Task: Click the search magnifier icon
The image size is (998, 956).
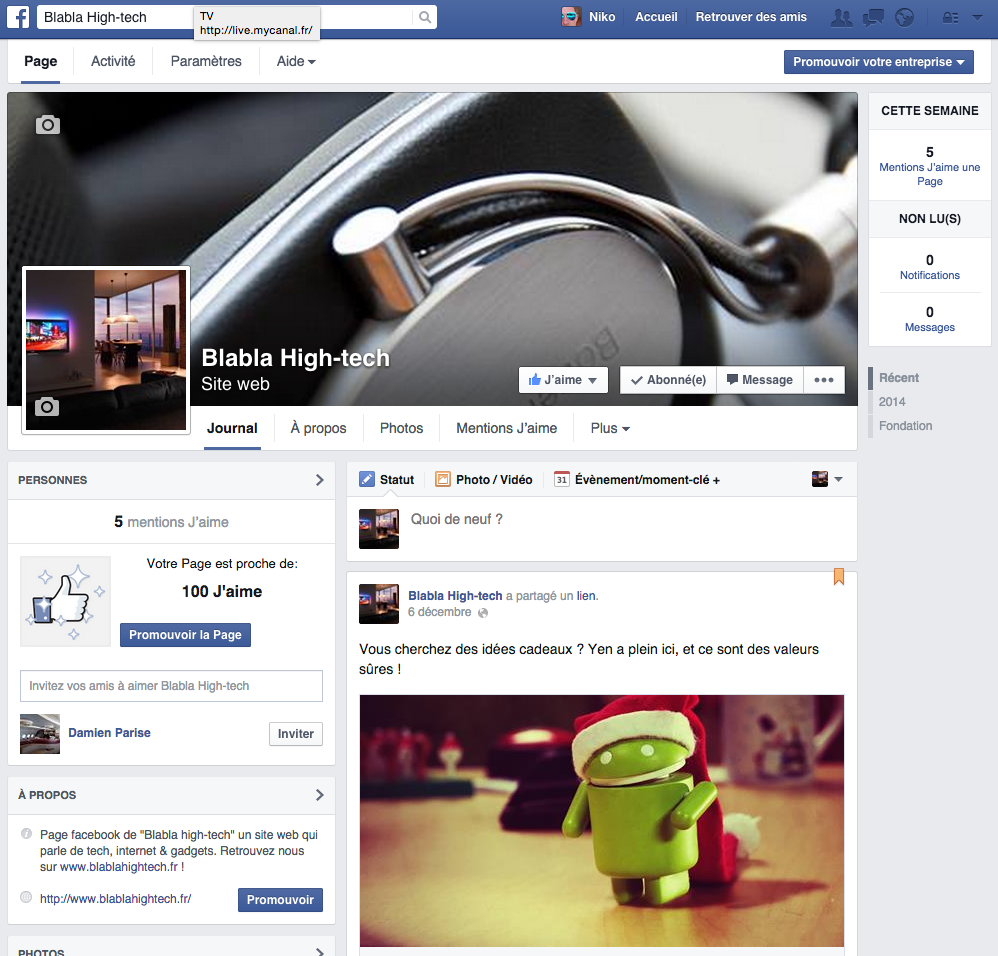Action: click(425, 17)
